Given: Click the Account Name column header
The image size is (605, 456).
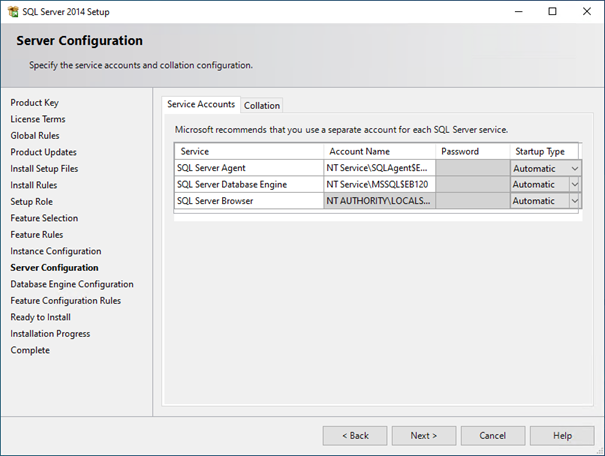Looking at the screenshot, I should click(x=379, y=151).
